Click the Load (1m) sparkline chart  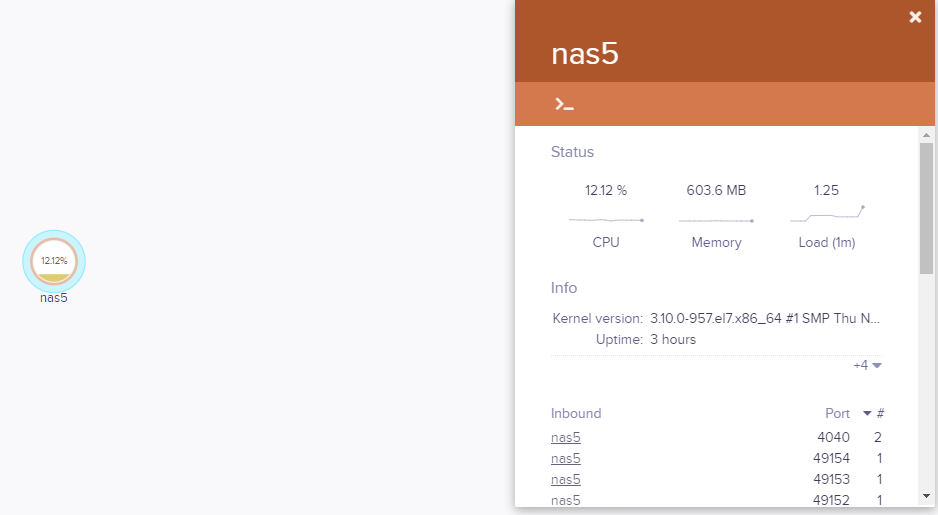coord(827,214)
